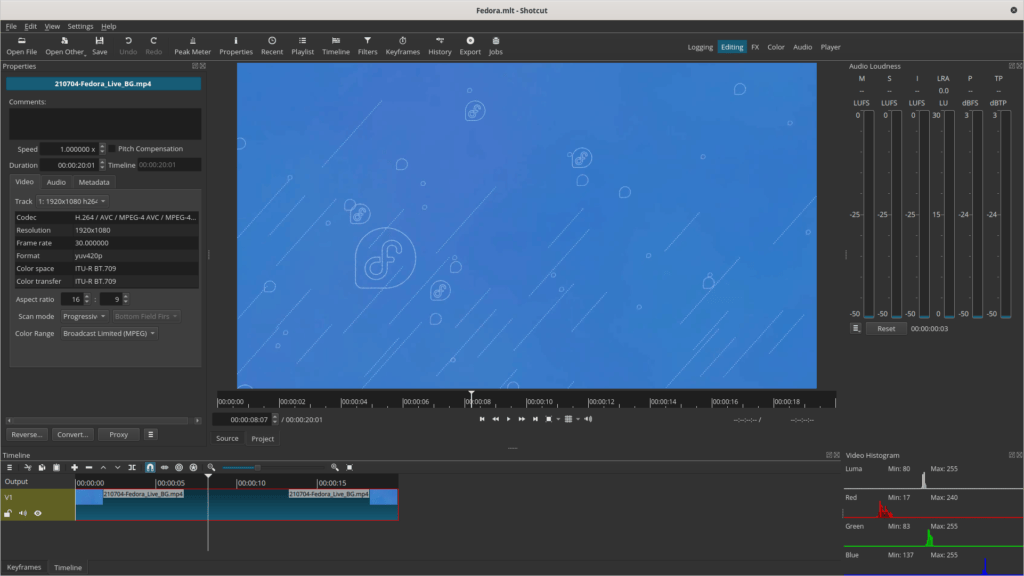Click the timeline Append (plus) icon

[74, 467]
